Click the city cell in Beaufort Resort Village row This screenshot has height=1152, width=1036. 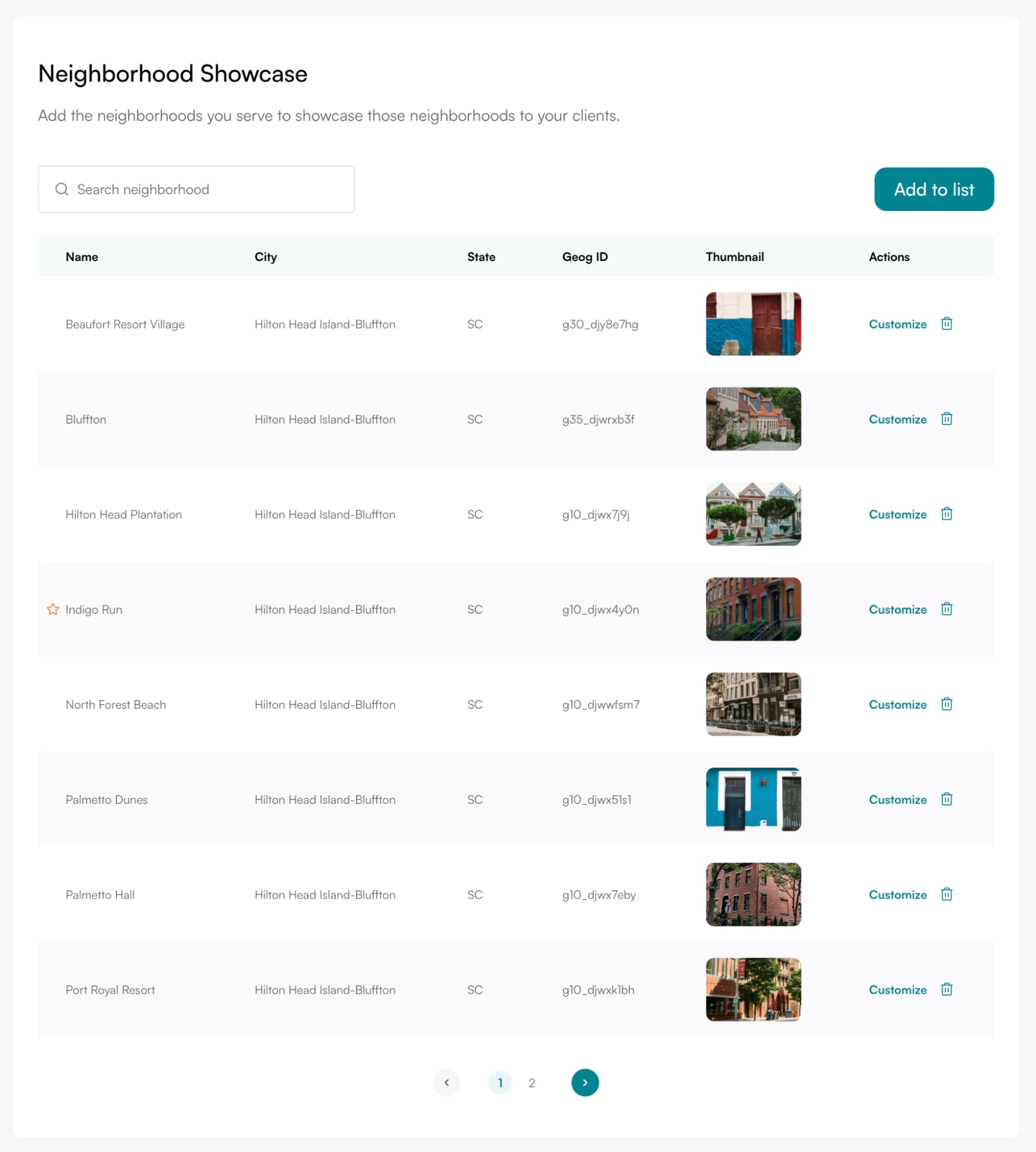(x=325, y=324)
